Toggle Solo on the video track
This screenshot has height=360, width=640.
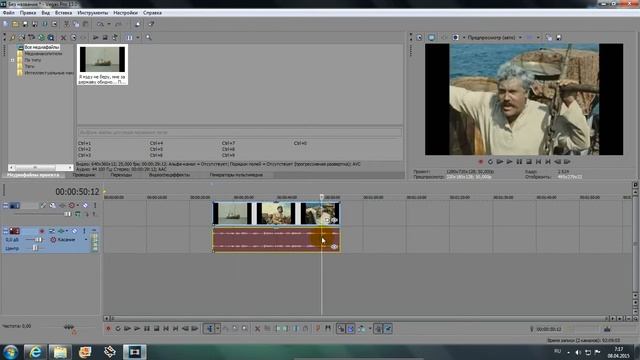[x=95, y=205]
